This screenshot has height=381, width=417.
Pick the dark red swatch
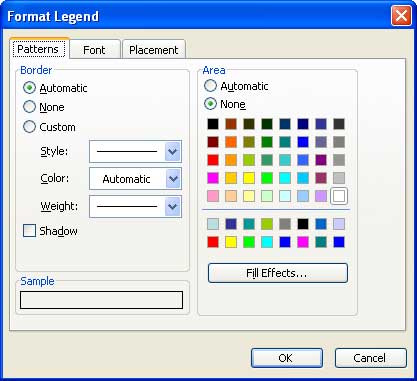pyautogui.click(x=213, y=142)
